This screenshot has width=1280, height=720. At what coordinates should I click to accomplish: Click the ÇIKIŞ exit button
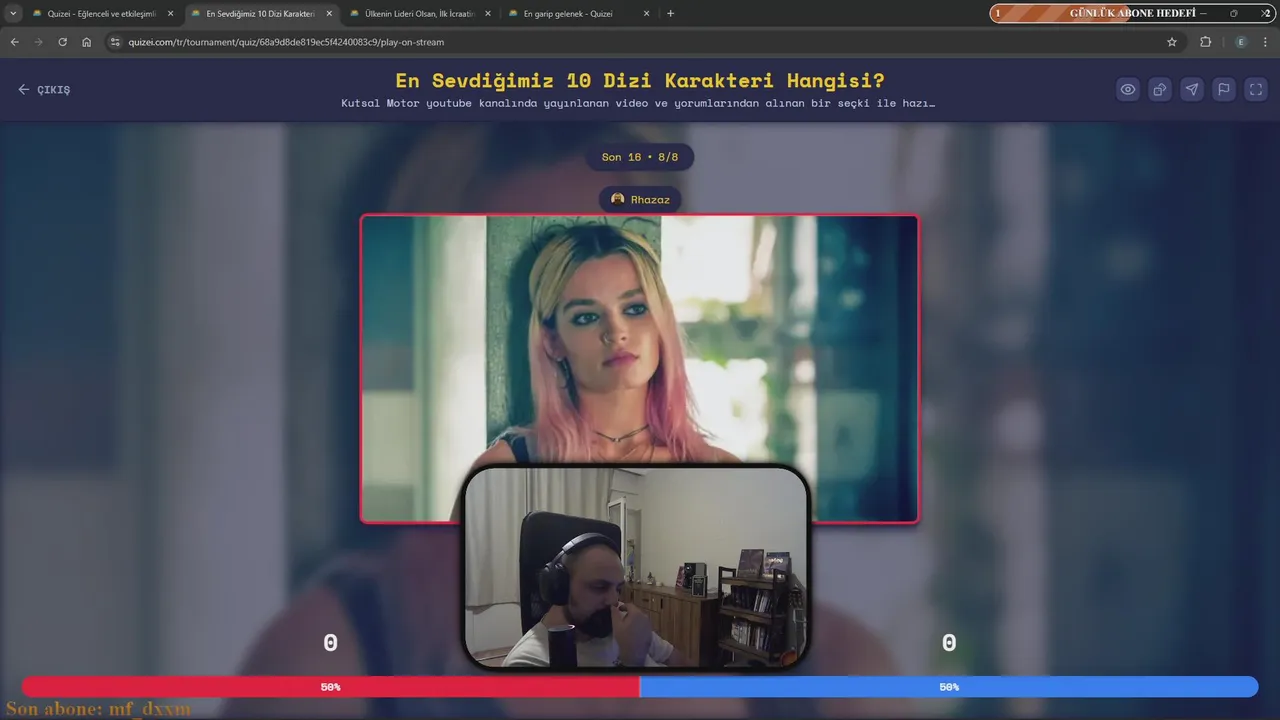[x=44, y=89]
